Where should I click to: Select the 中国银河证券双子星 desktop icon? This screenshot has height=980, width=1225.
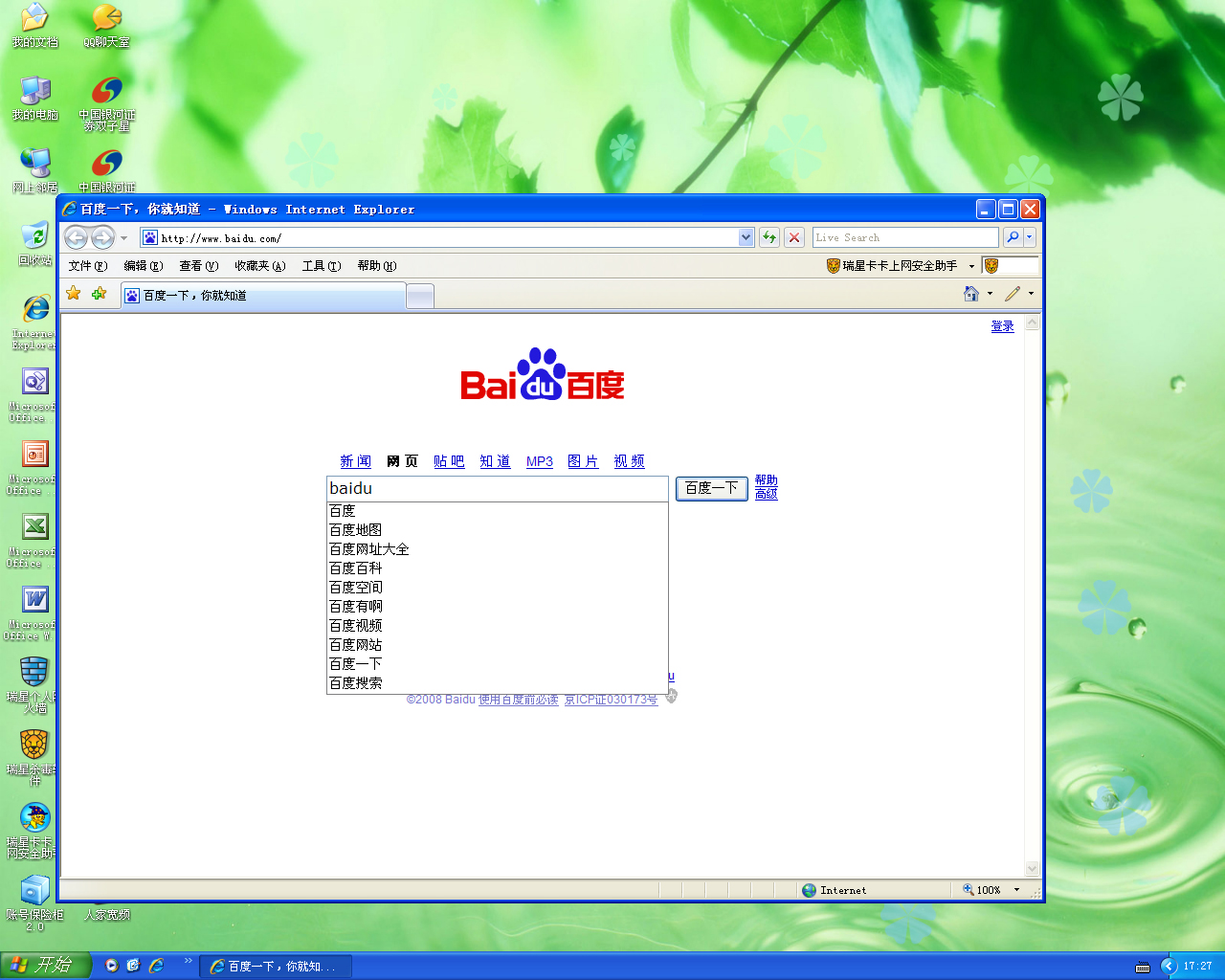pos(106,103)
